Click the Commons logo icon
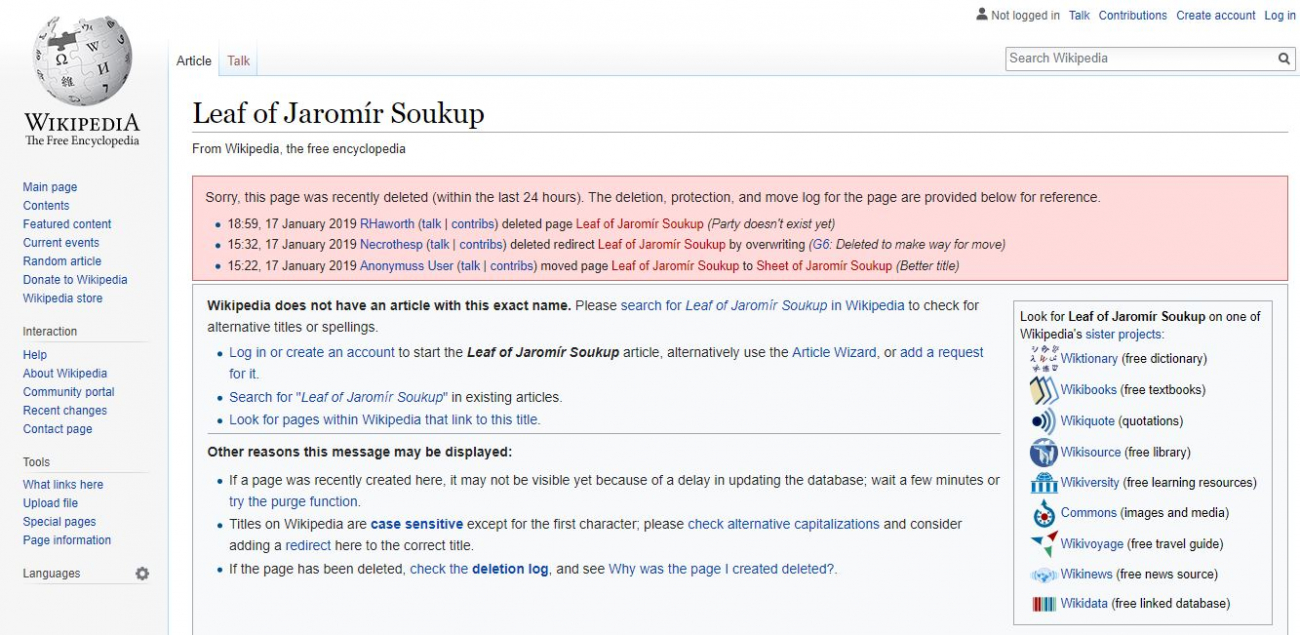Image resolution: width=1300 pixels, height=635 pixels. 1044,513
